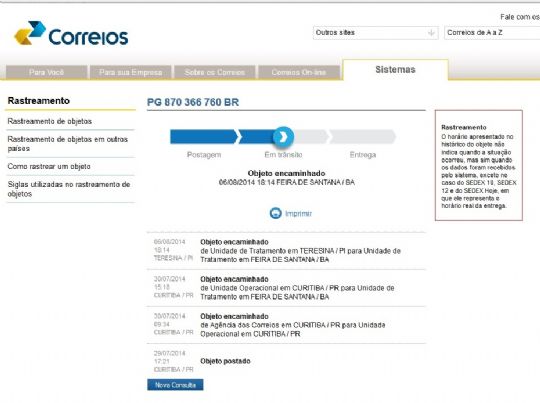Screen dimensions: 540x403
Task: Go to the Correios On-line tab
Action: [x=299, y=72]
